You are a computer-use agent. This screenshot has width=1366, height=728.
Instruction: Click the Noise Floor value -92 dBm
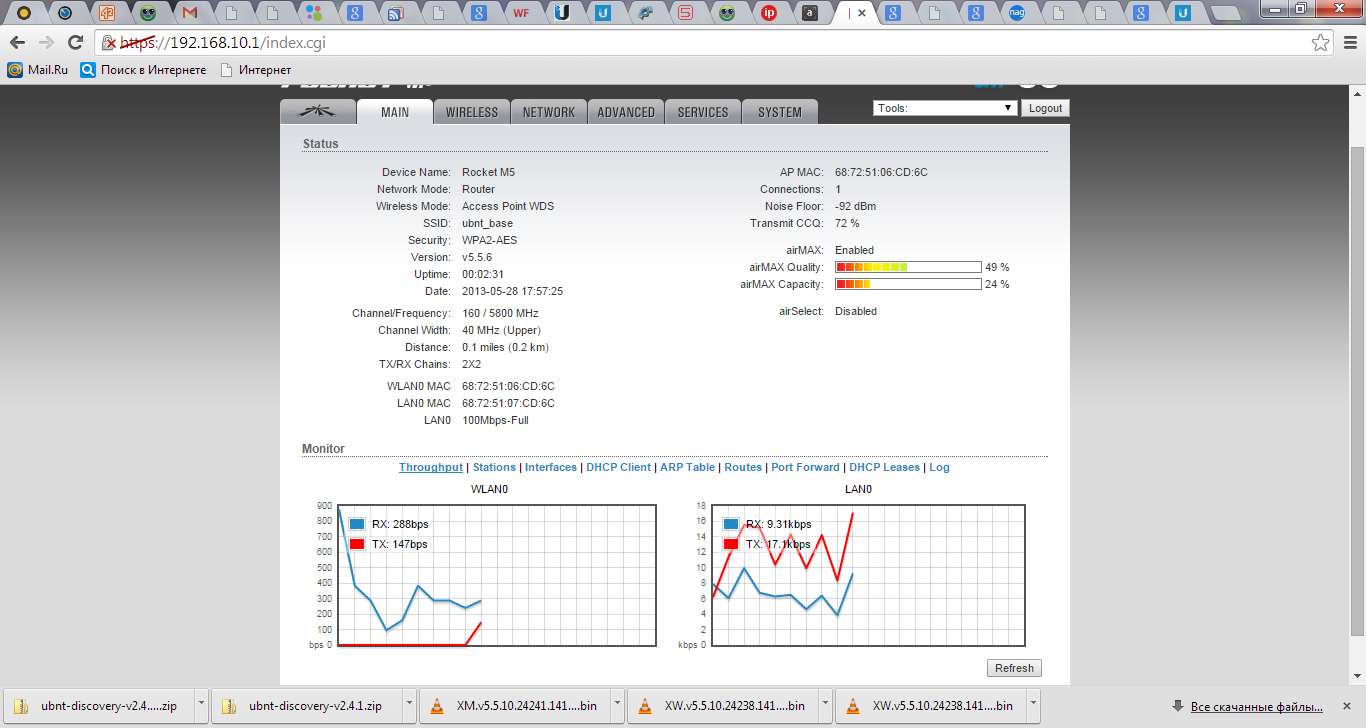click(x=856, y=206)
